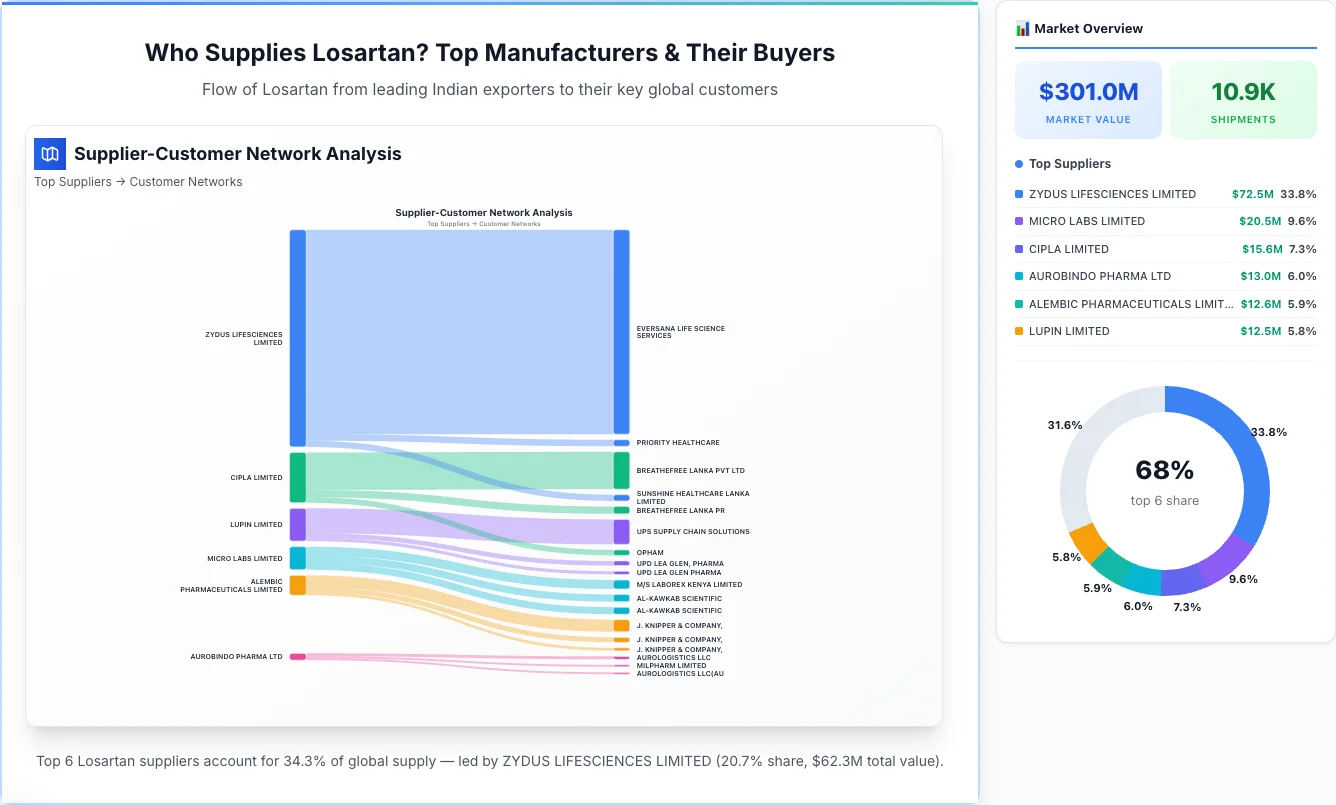Image resolution: width=1336 pixels, height=805 pixels.
Task: Click the 68% label inside the donut chart
Action: 1164,469
